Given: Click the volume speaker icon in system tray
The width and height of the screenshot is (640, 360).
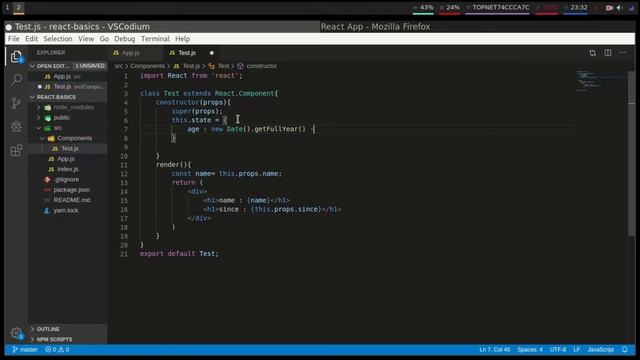Looking at the screenshot, I should click(x=620, y=7).
